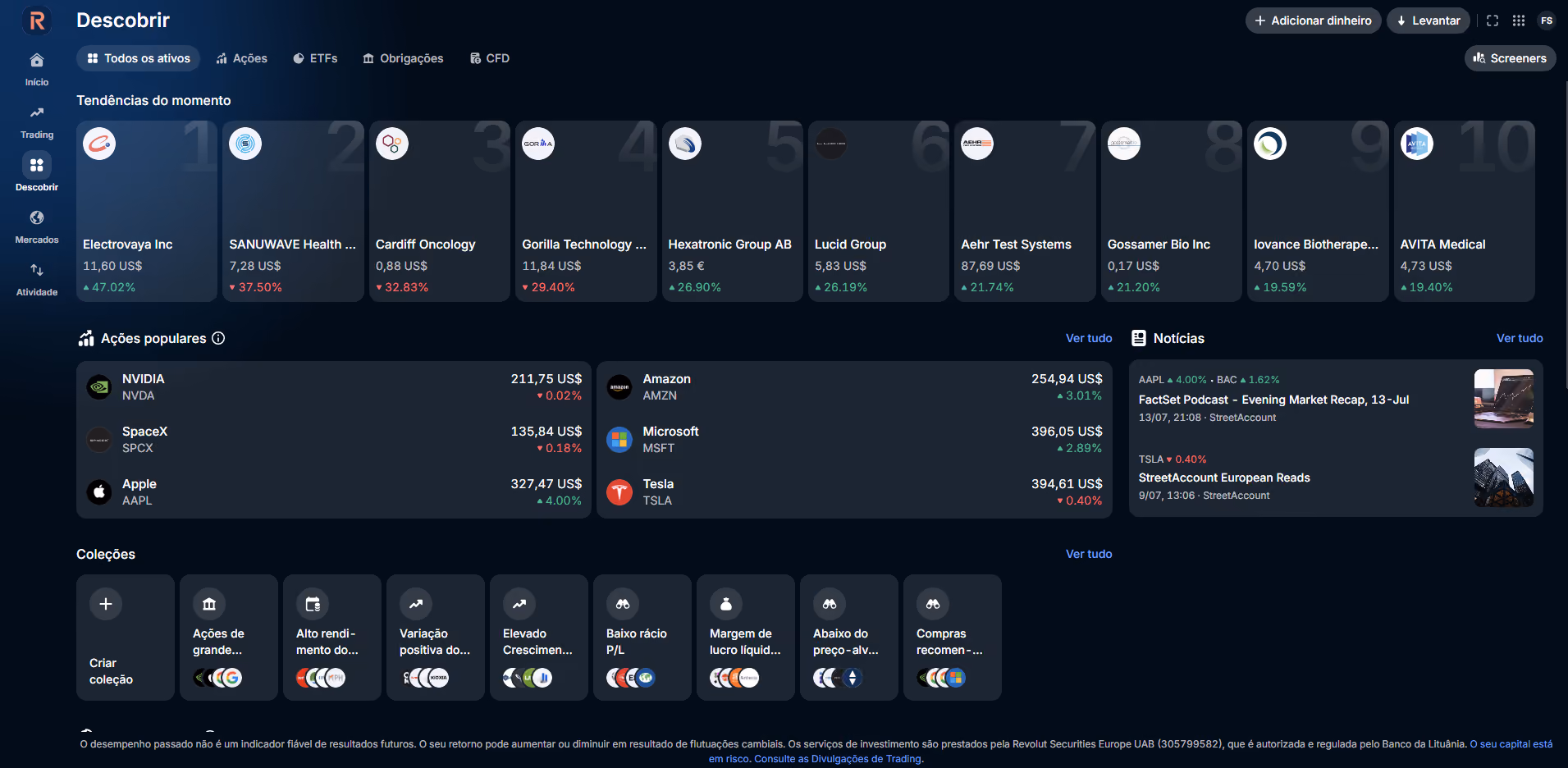Open the Elevado Crescimento collection card

(x=539, y=638)
